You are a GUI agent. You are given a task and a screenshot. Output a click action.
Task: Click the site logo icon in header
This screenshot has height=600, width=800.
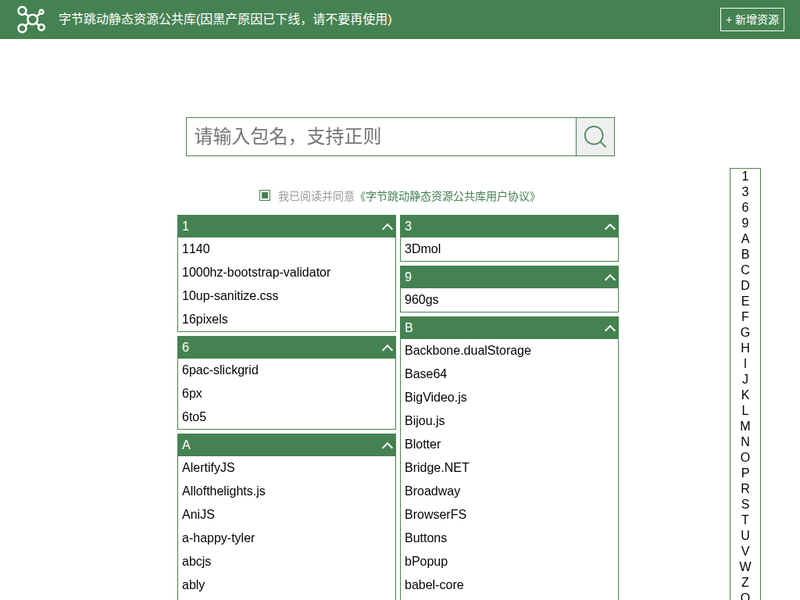click(x=31, y=19)
